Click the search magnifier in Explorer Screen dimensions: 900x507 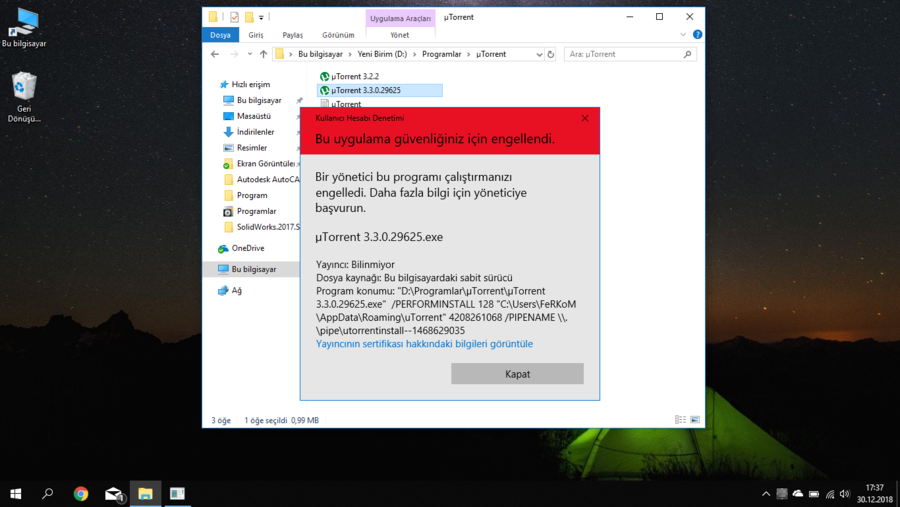tap(688, 54)
